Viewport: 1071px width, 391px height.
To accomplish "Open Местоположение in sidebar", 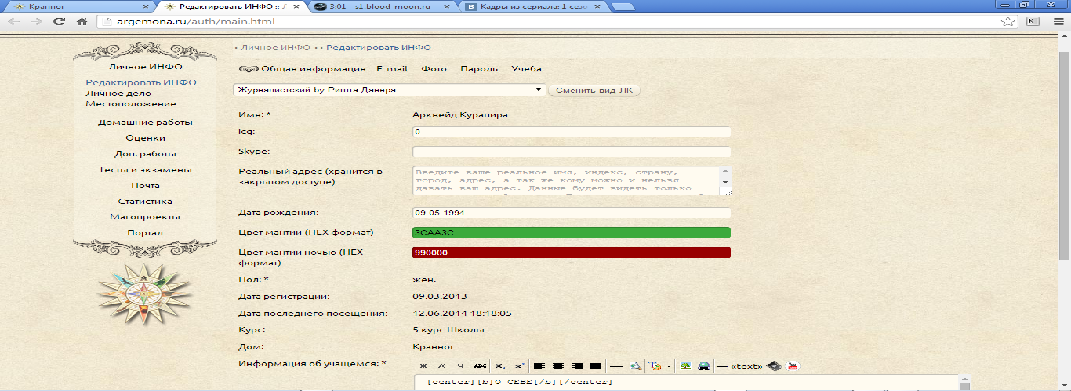I will click(130, 104).
